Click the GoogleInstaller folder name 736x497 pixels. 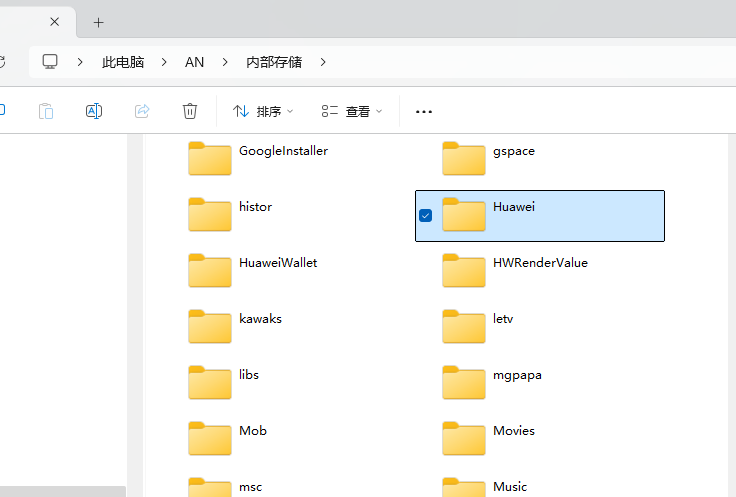pyautogui.click(x=284, y=151)
